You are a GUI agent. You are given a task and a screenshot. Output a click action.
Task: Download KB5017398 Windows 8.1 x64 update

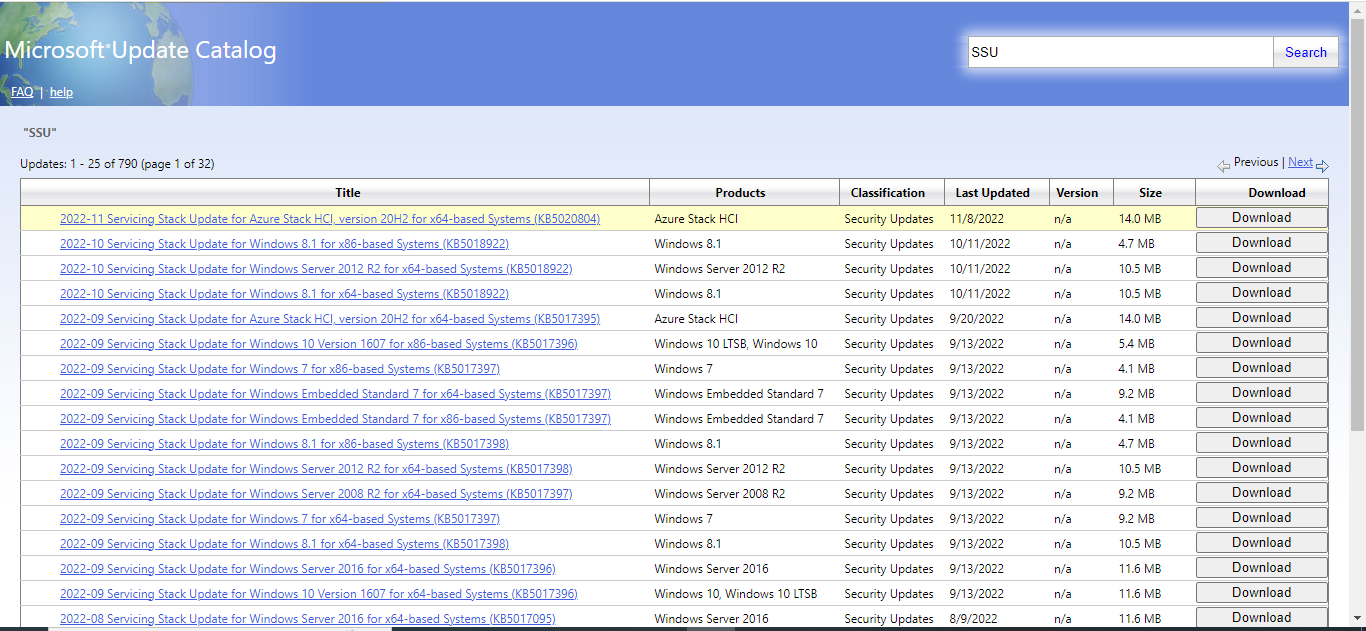pos(1261,543)
